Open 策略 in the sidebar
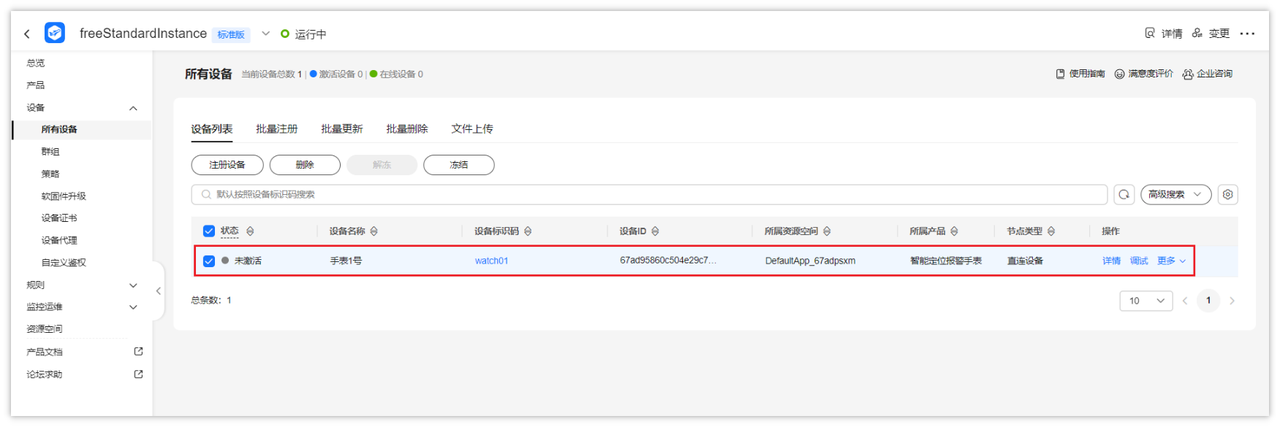Screen dimensions: 1280x427 50,173
